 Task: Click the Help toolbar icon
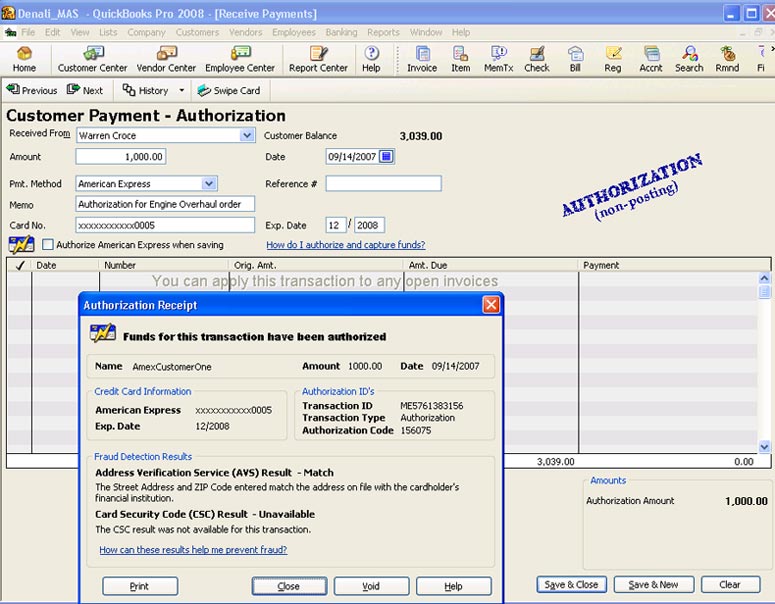(x=371, y=59)
